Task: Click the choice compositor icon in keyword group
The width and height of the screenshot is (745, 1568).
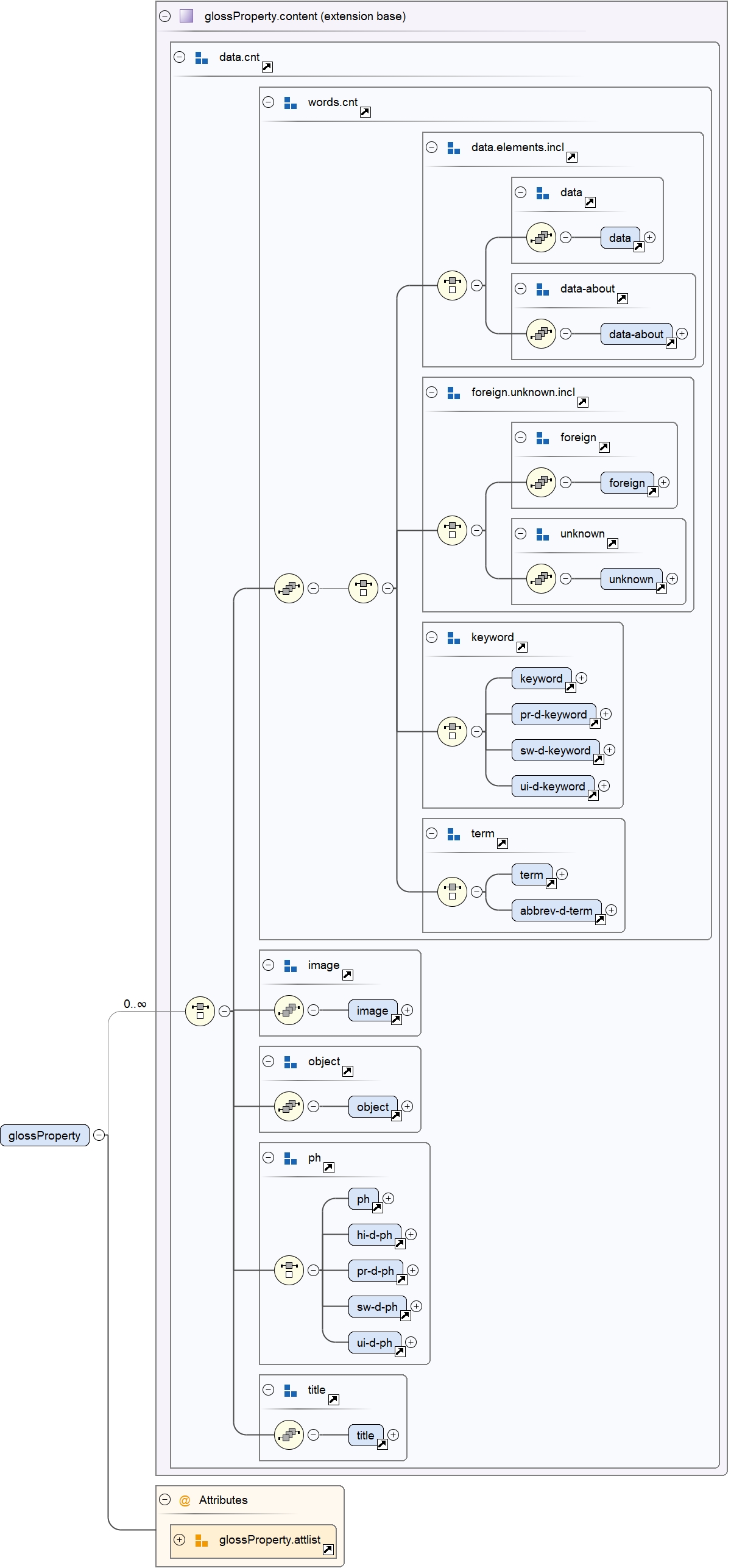Action: [x=452, y=731]
